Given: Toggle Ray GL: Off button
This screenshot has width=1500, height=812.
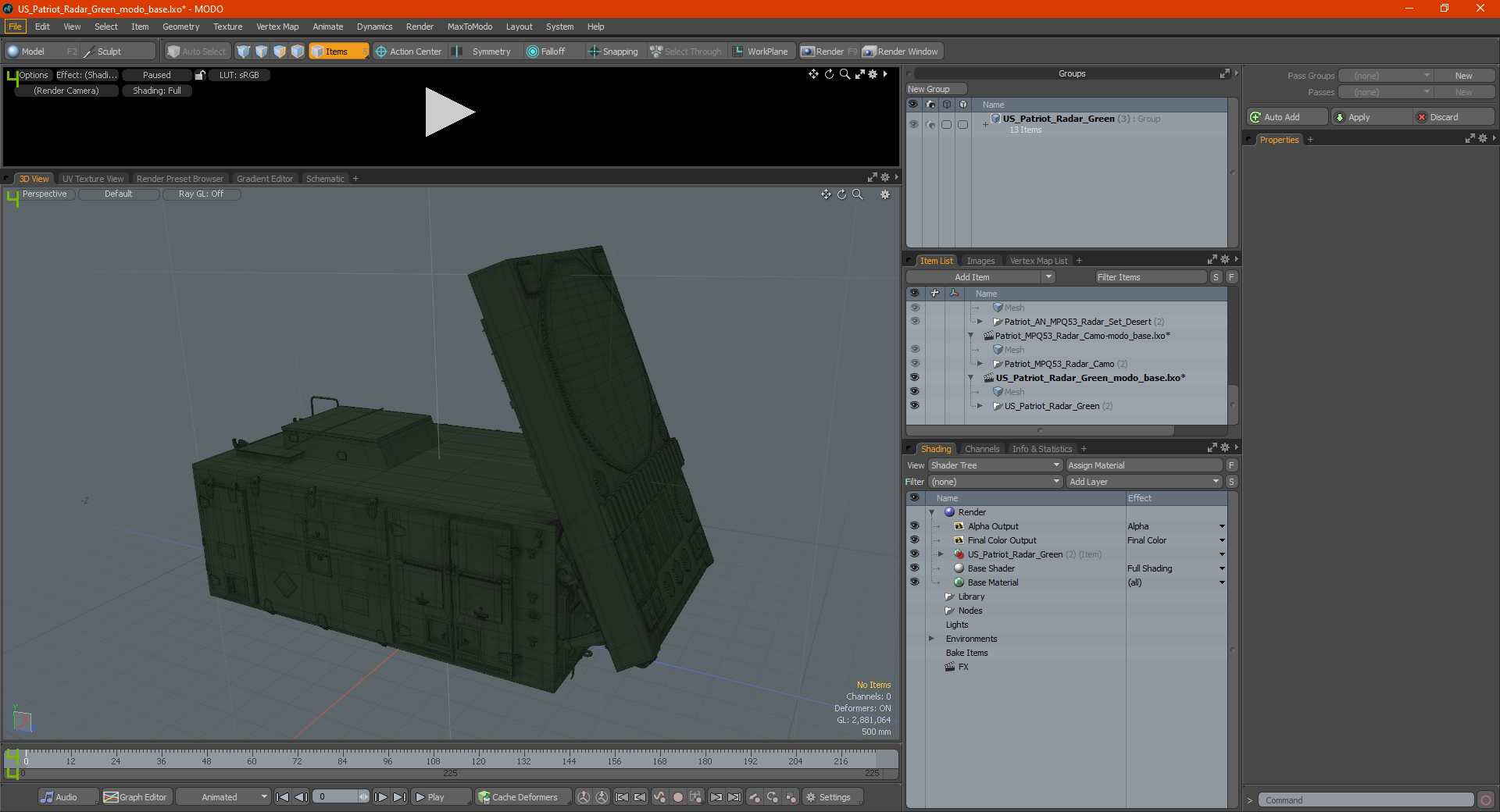Looking at the screenshot, I should pos(201,194).
